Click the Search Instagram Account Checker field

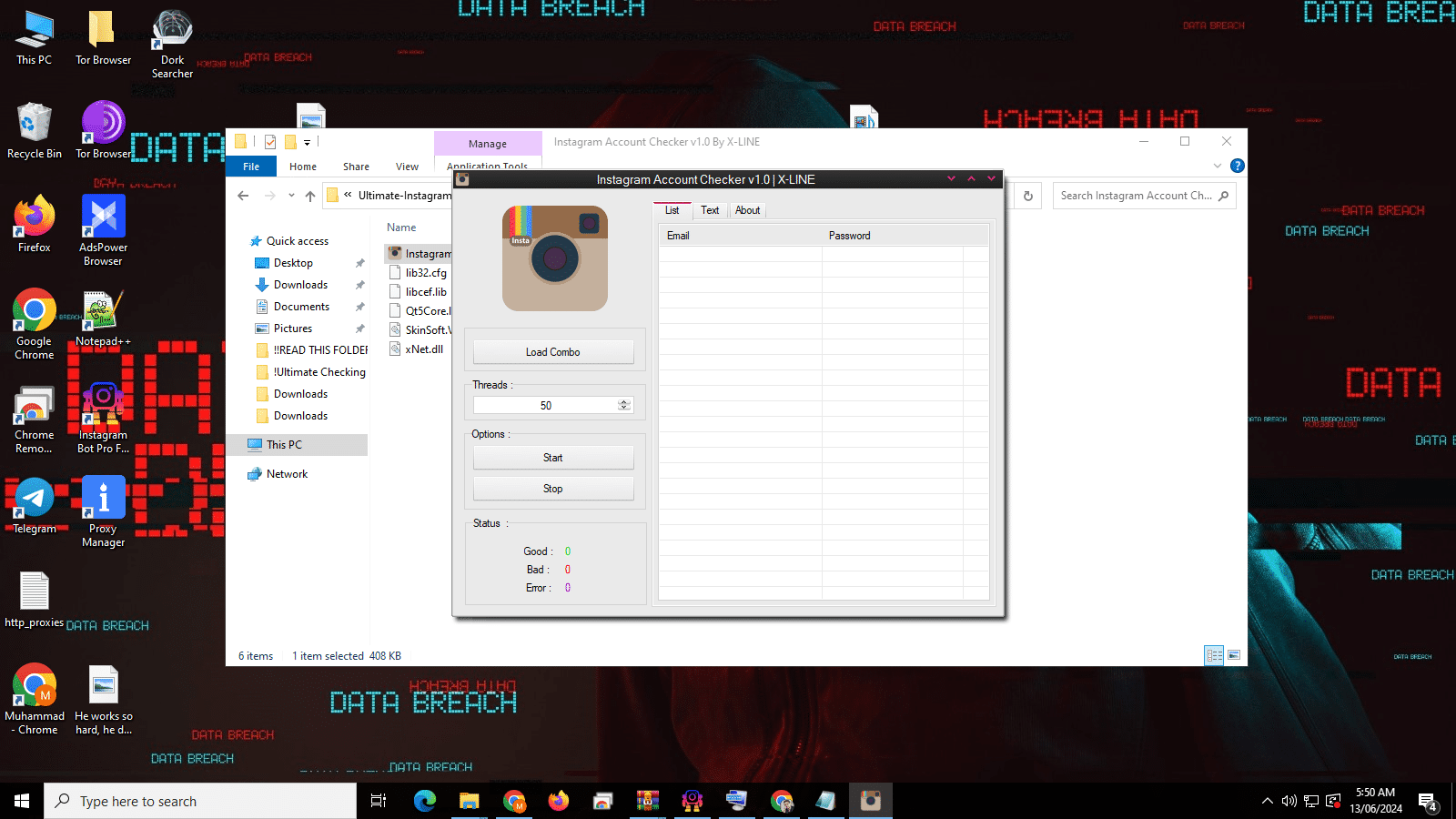click(1144, 196)
